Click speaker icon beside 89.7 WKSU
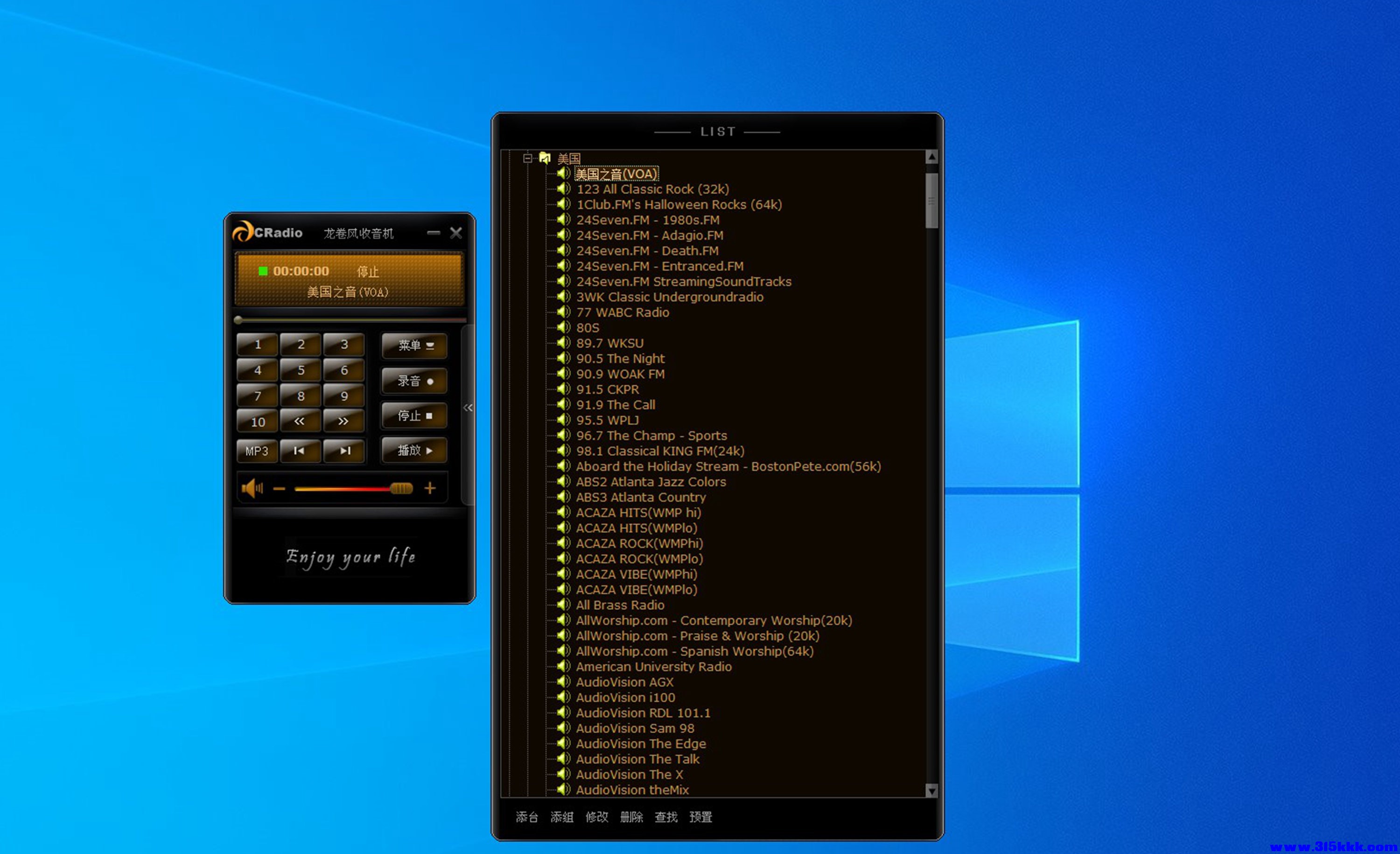Image resolution: width=1400 pixels, height=854 pixels. [563, 343]
